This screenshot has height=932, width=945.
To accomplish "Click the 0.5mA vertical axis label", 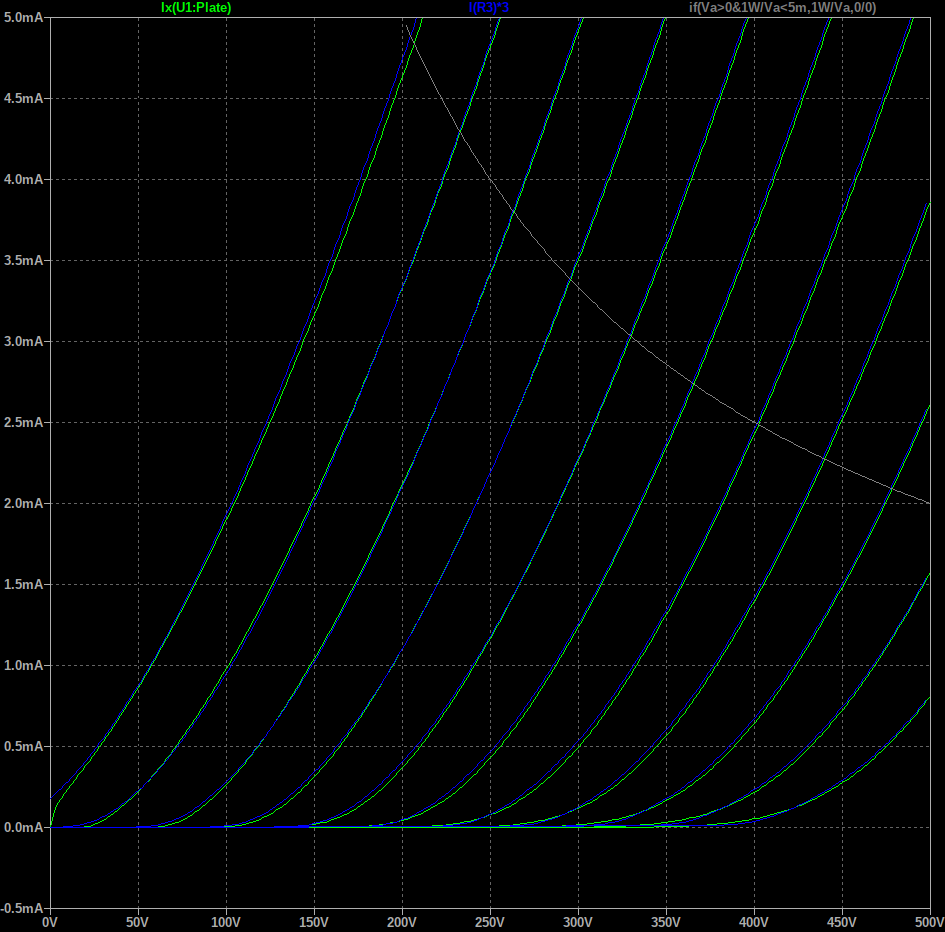I will coord(24,746).
